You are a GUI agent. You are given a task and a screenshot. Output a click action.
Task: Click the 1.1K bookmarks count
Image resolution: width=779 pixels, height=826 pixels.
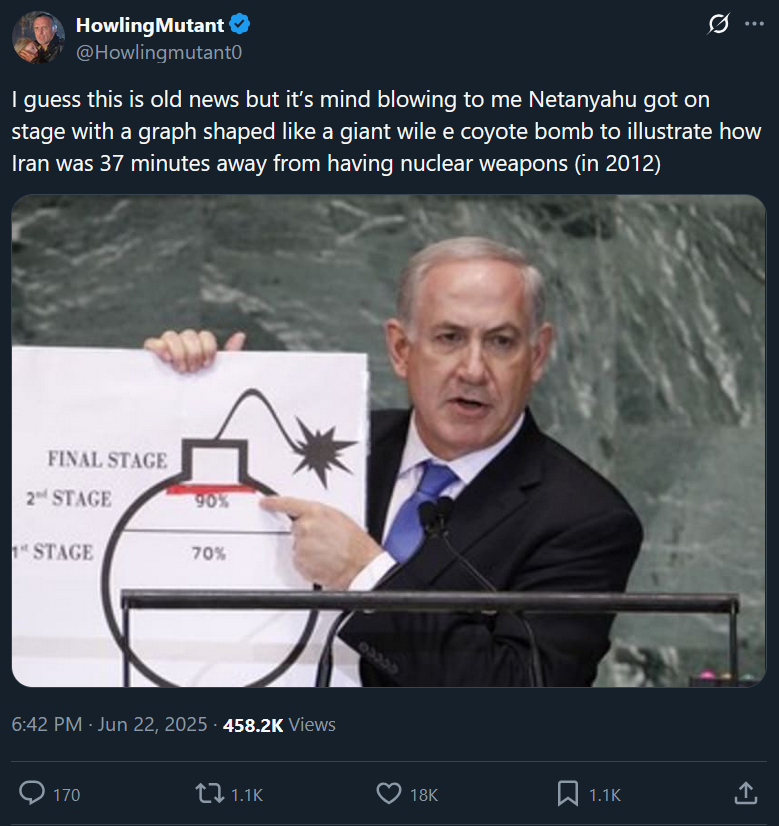click(x=604, y=794)
